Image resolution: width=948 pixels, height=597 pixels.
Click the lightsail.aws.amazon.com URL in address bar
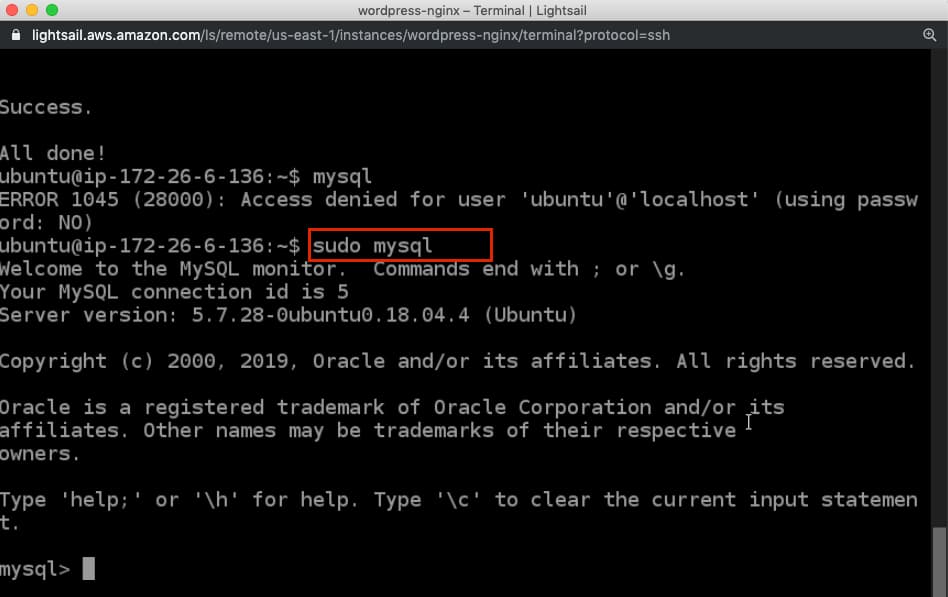click(x=351, y=35)
